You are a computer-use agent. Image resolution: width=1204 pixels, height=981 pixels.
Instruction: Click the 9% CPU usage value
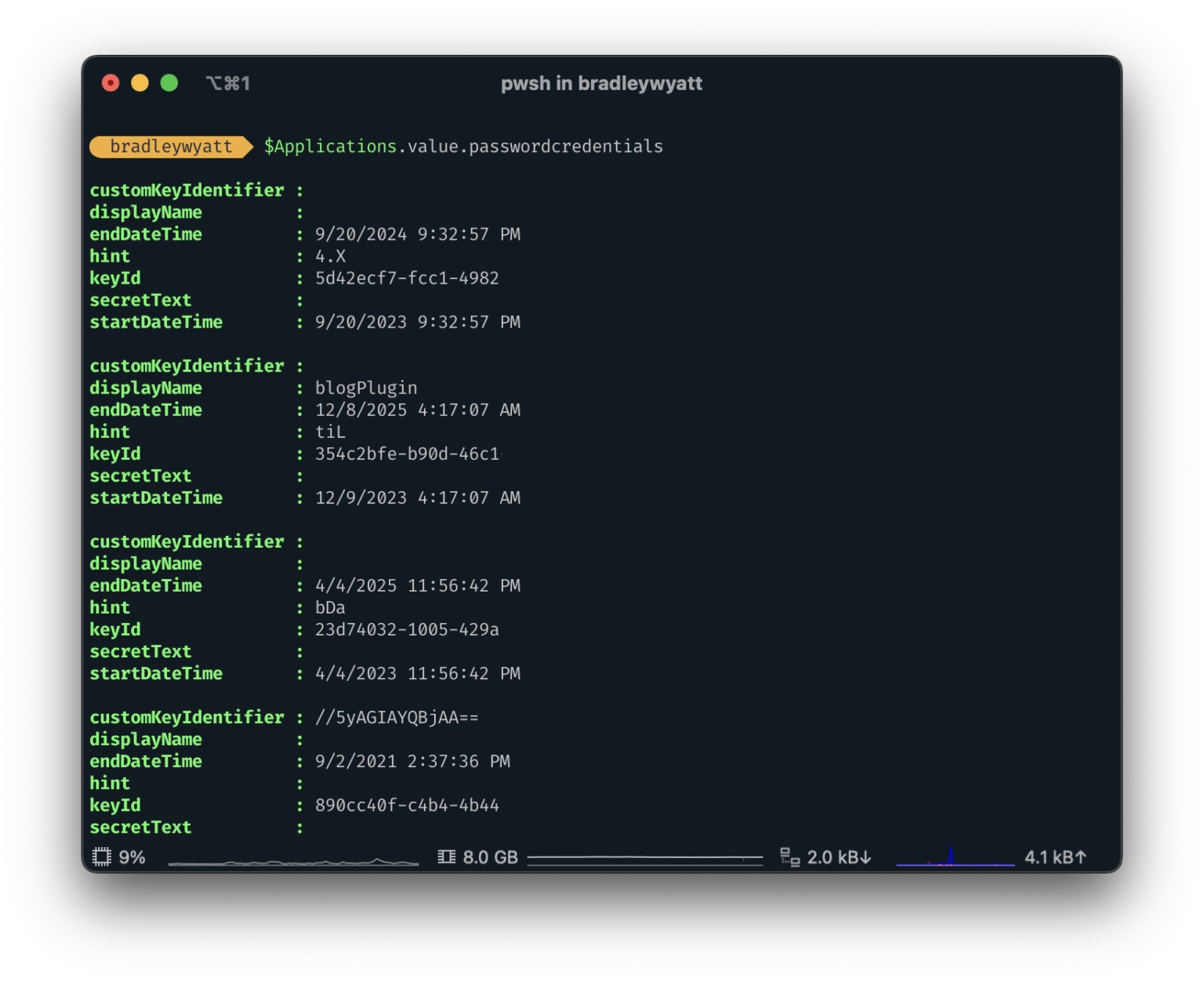(x=132, y=857)
